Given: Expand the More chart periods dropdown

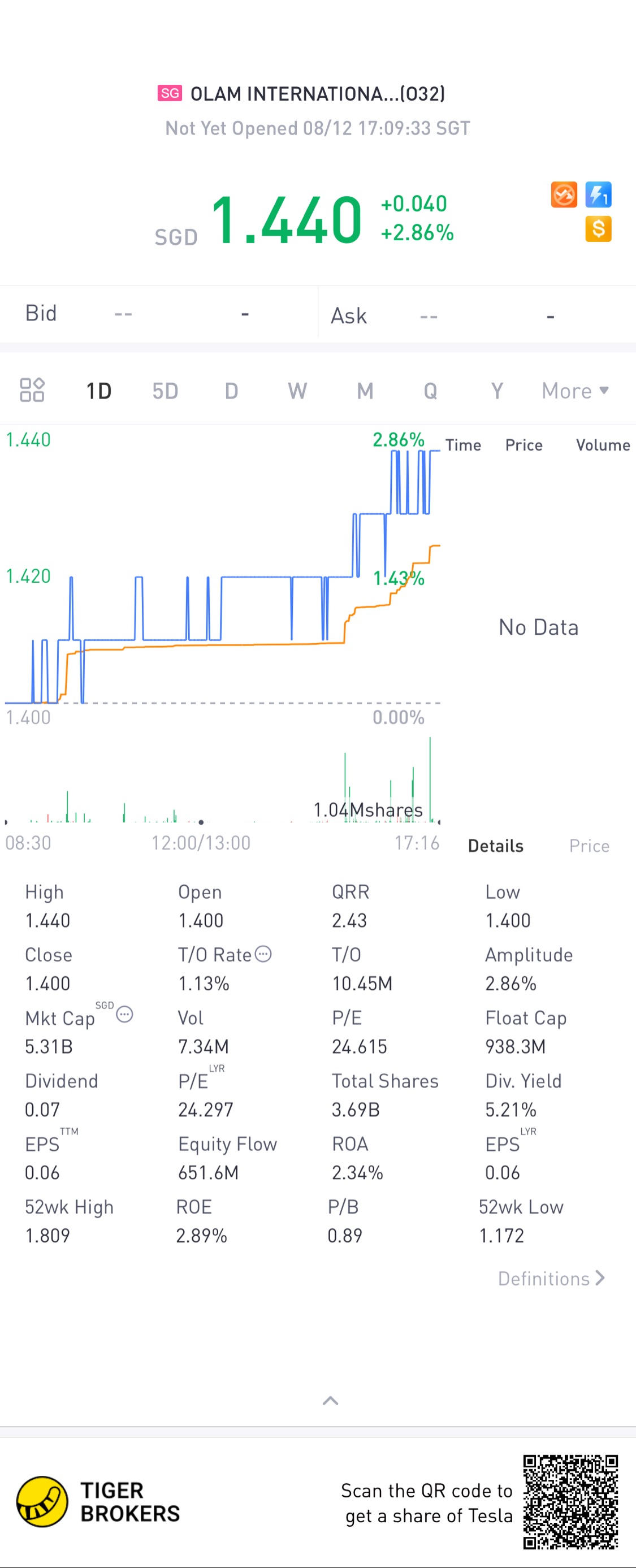Looking at the screenshot, I should click(575, 391).
